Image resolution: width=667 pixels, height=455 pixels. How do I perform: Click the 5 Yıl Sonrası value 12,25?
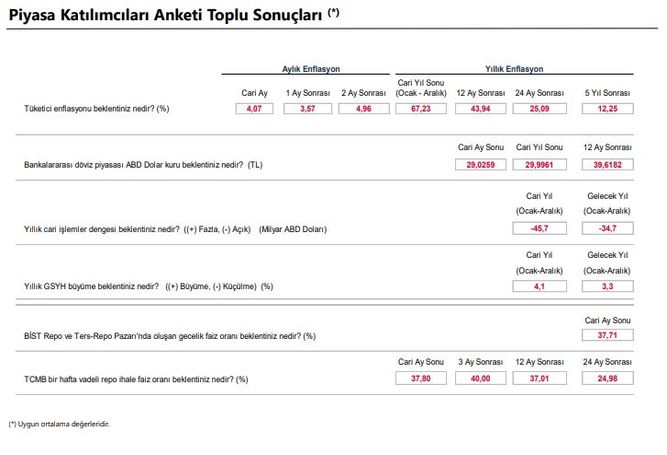pyautogui.click(x=606, y=108)
